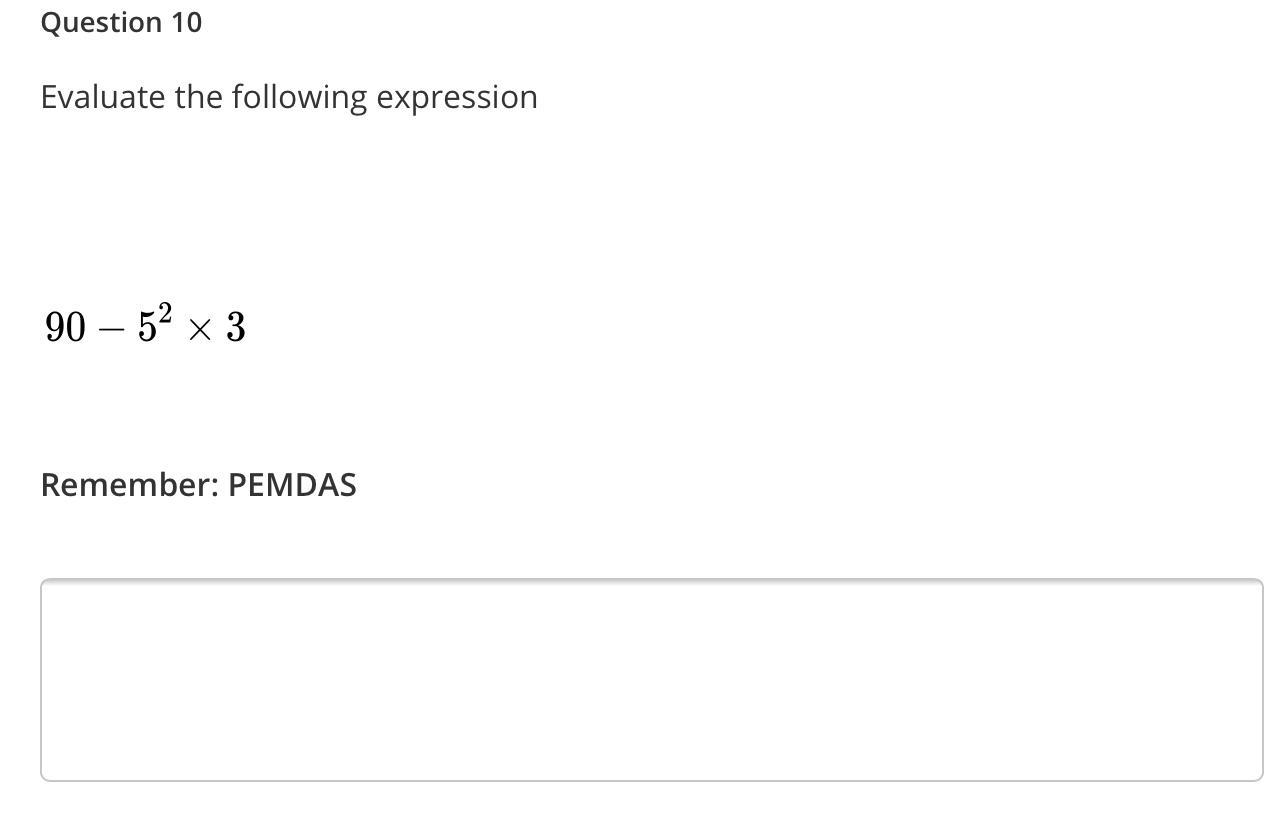1288x817 pixels.
Task: Click the exponent 2 above the 5
Action: 165,314
